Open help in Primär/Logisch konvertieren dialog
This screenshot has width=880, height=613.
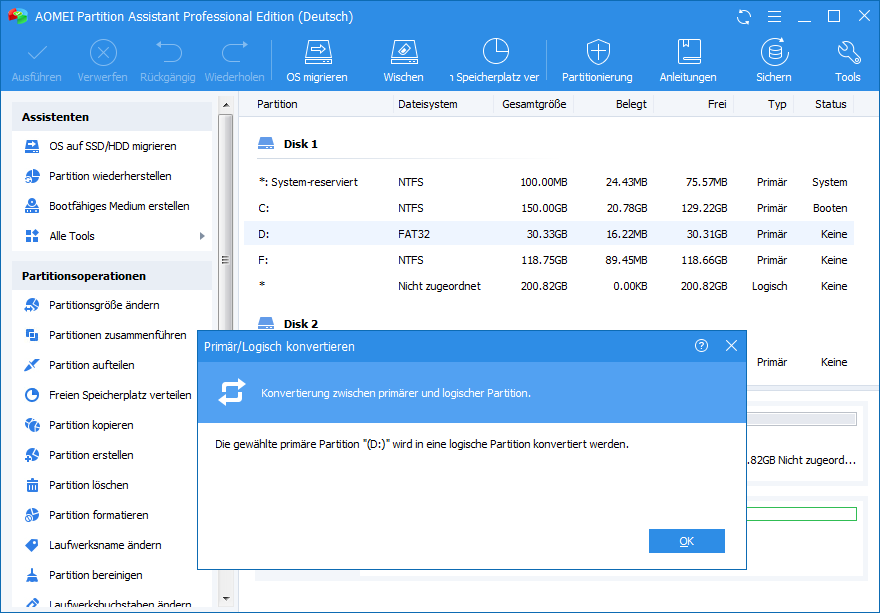[x=701, y=346]
